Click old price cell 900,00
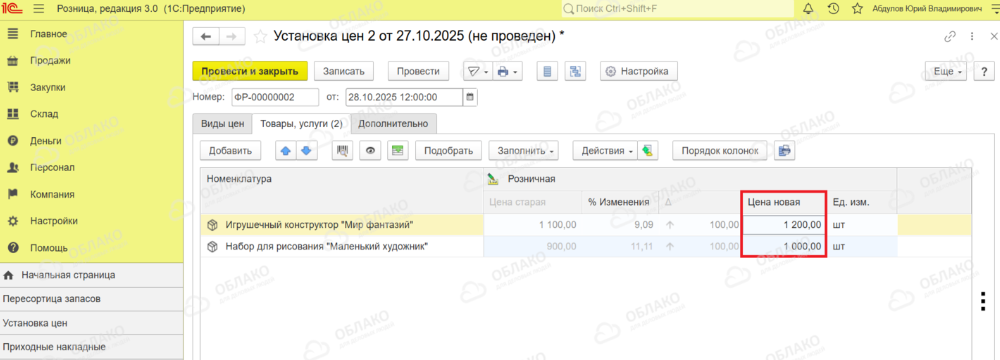The image size is (1000, 360). tap(533, 246)
